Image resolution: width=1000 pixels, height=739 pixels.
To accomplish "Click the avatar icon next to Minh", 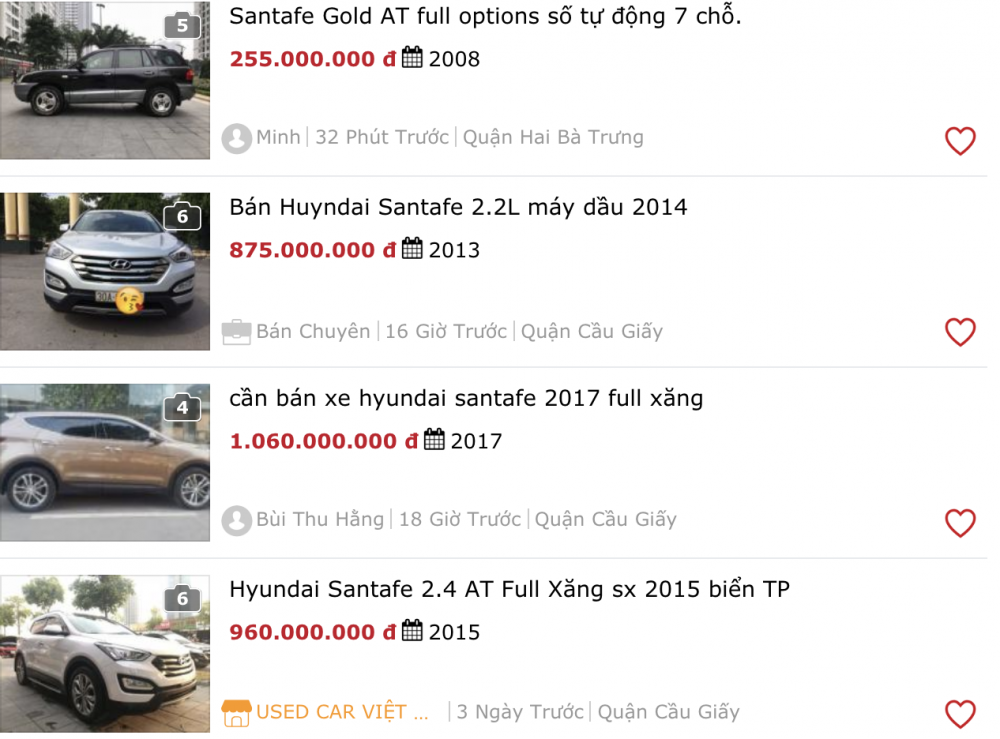I will tap(237, 138).
